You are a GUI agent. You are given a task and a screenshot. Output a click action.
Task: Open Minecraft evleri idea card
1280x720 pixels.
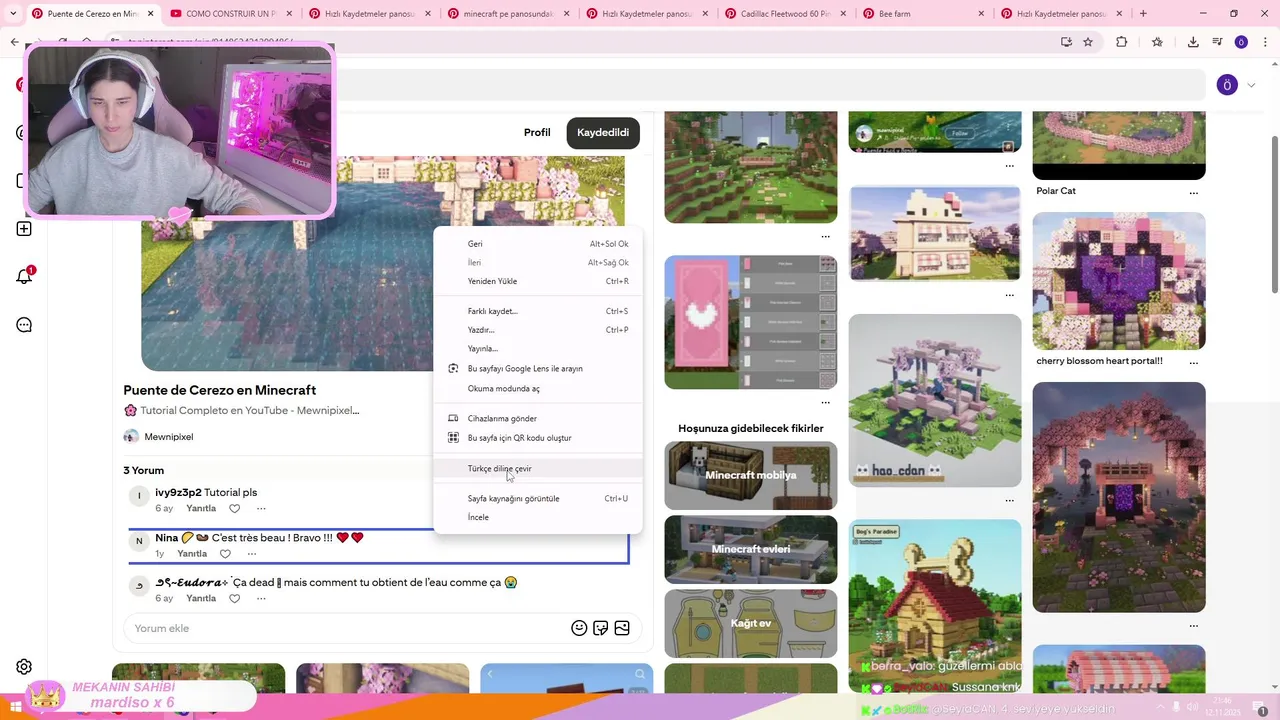point(750,549)
